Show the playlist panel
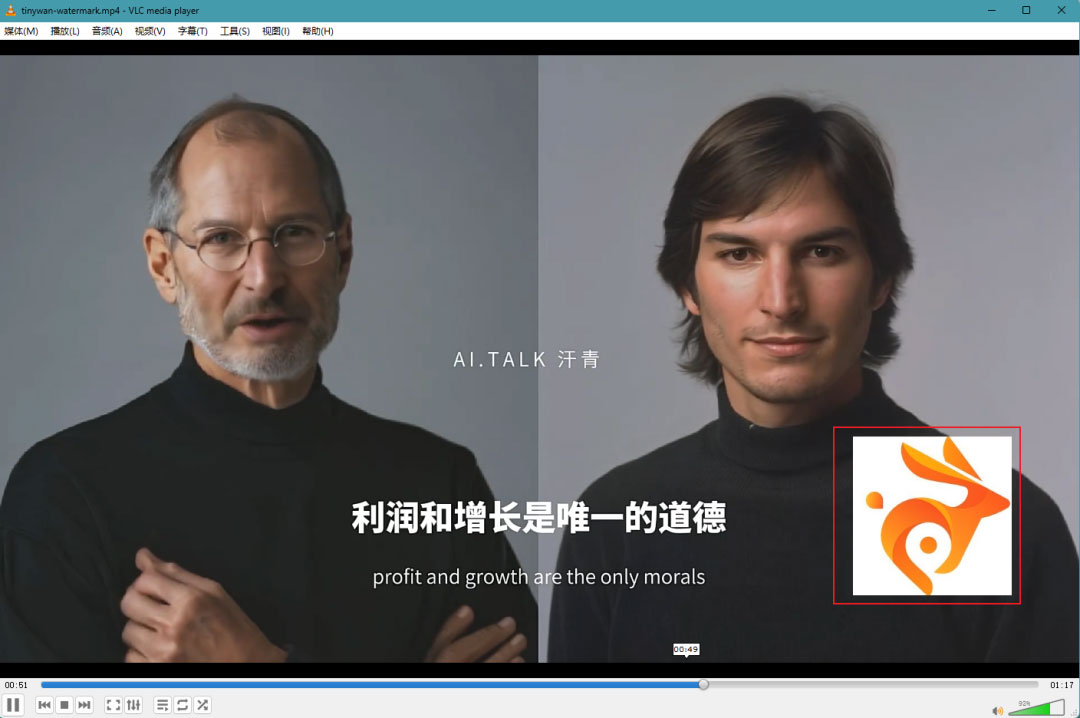 pyautogui.click(x=162, y=705)
